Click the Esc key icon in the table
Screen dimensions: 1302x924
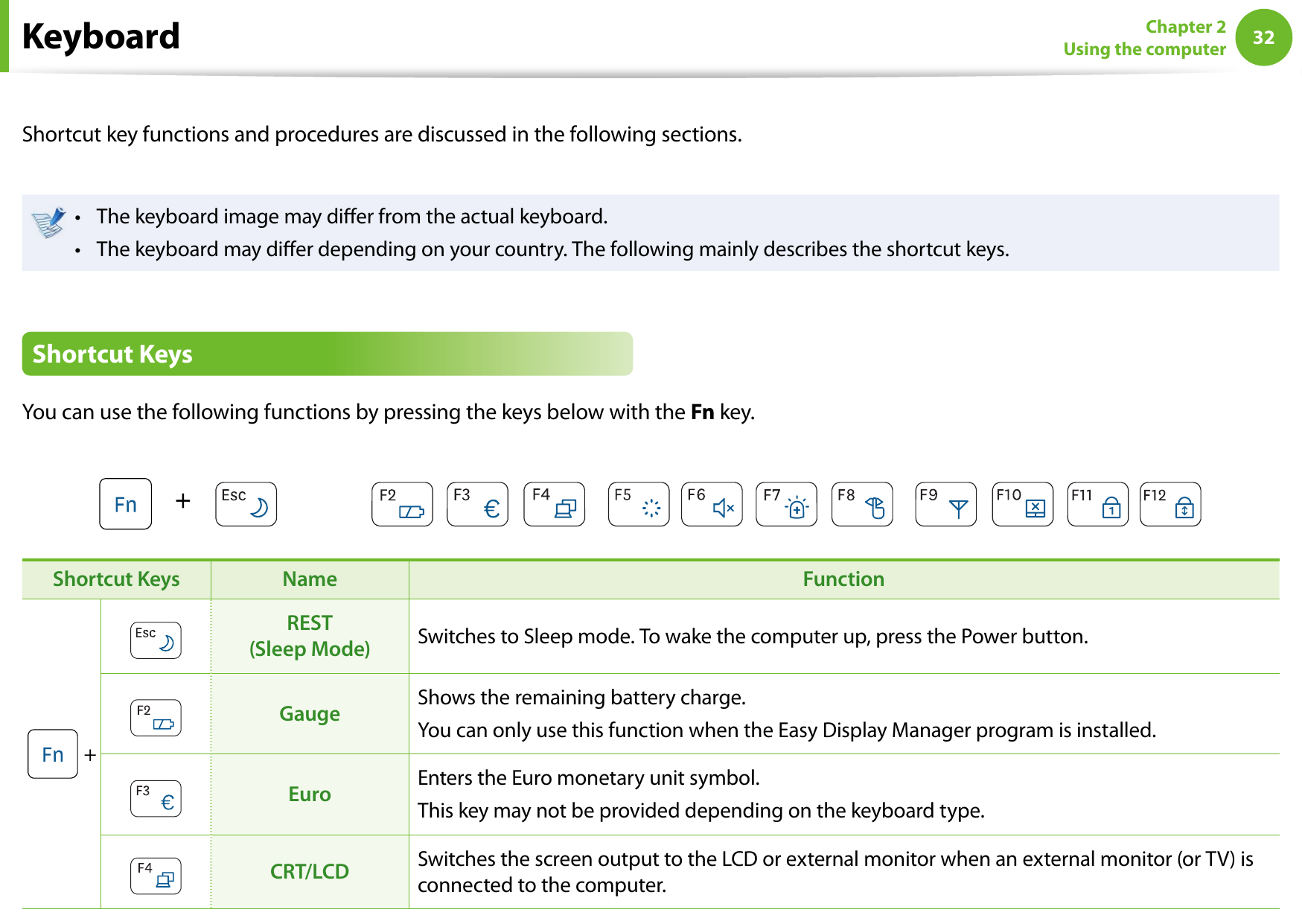[x=156, y=640]
